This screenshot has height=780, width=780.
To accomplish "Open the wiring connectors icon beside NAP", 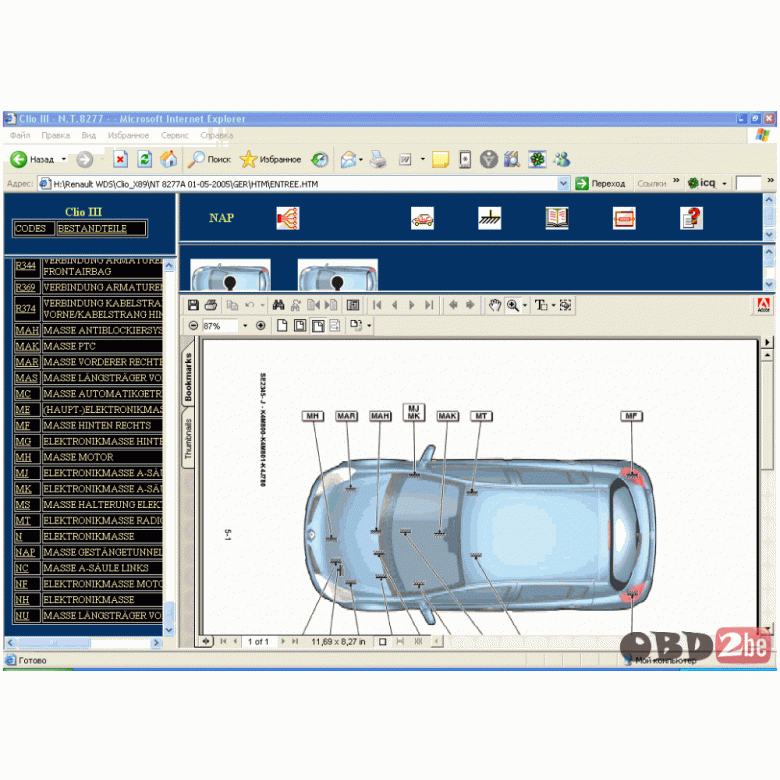I will 288,218.
